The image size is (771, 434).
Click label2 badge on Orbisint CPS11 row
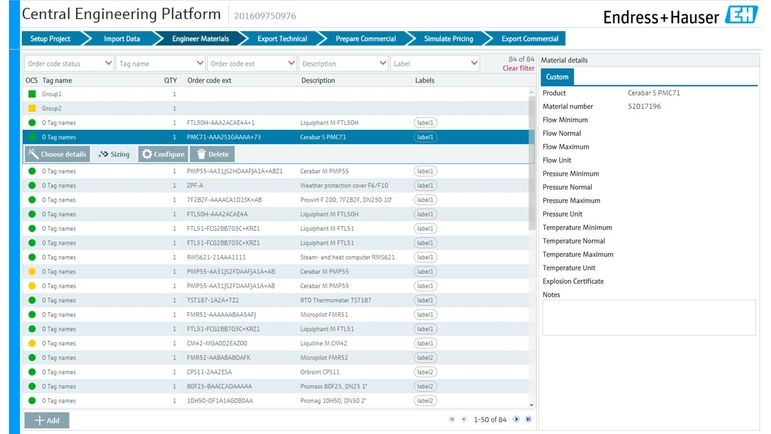425,372
